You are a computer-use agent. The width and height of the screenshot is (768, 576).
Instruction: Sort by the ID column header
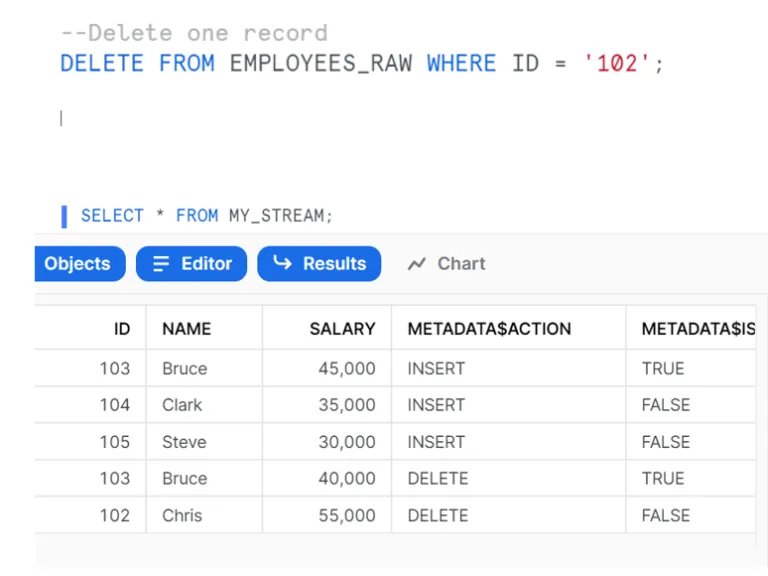[x=121, y=328]
